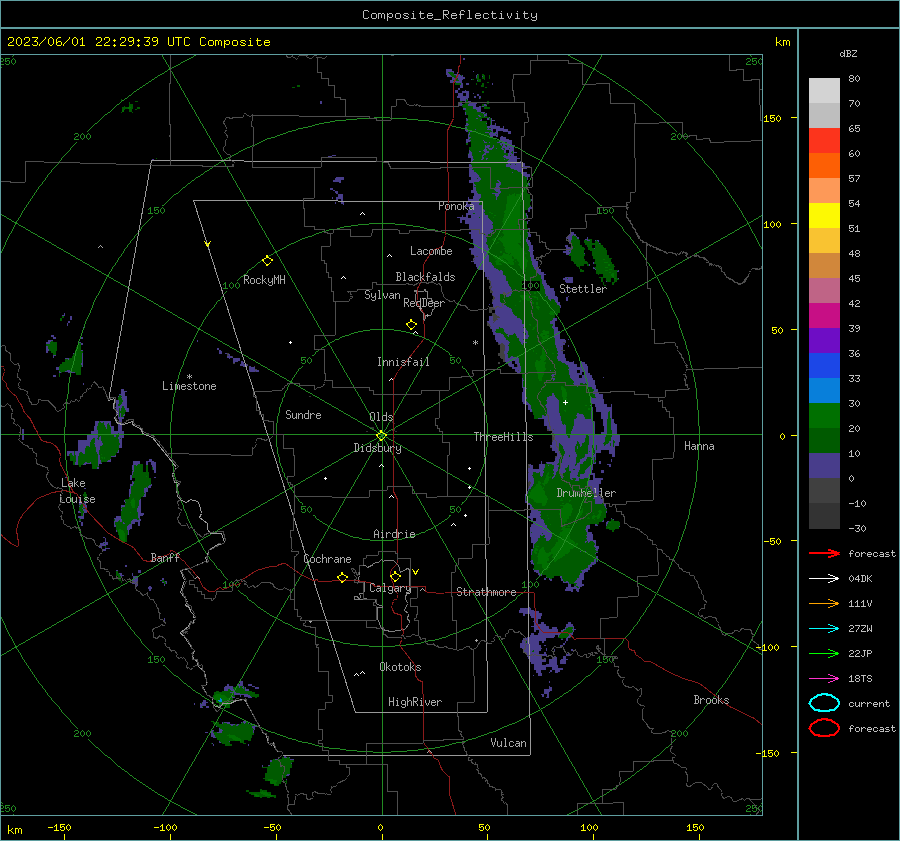Click the red forecast arrow in legend
The width and height of the screenshot is (900, 841).
point(824,553)
